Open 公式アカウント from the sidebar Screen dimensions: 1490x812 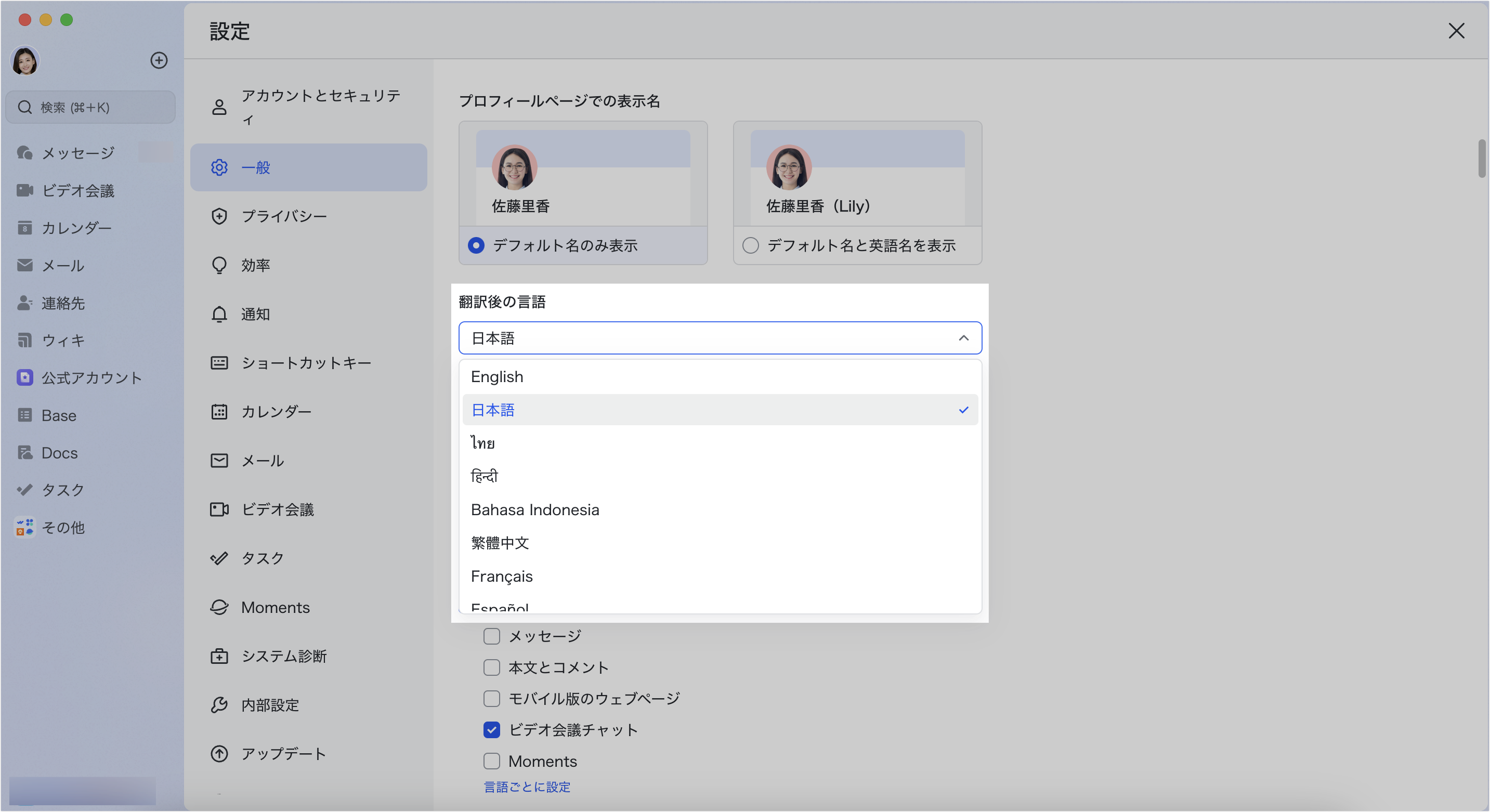click(91, 377)
